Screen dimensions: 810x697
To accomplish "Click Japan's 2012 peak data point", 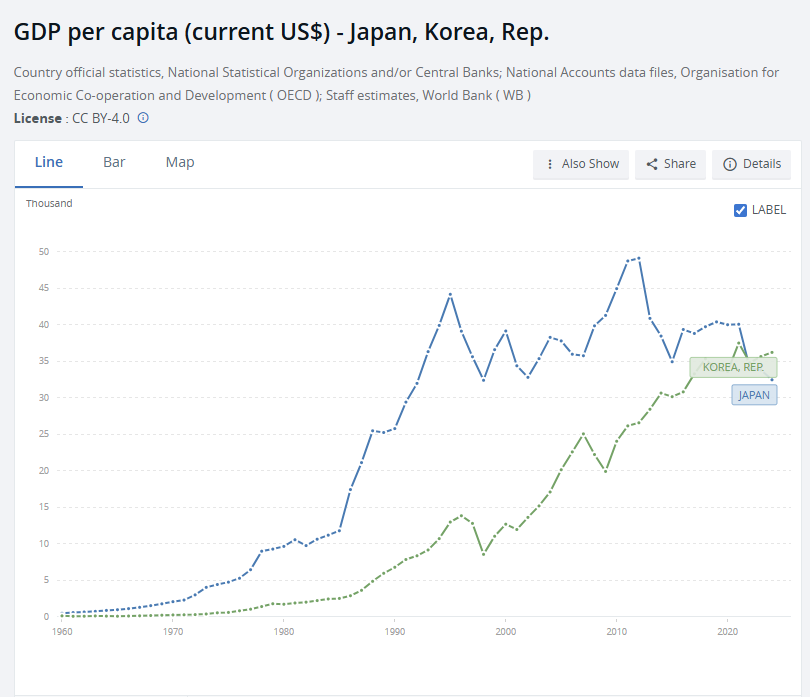I will [x=639, y=258].
